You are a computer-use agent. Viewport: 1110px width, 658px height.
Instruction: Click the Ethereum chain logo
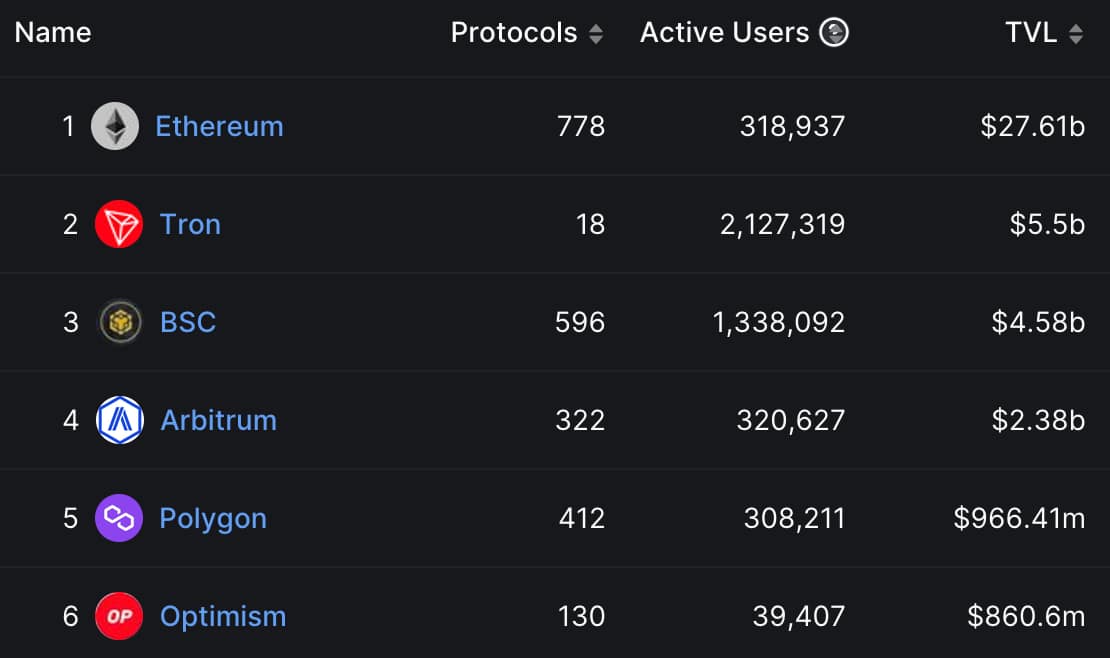coord(117,126)
